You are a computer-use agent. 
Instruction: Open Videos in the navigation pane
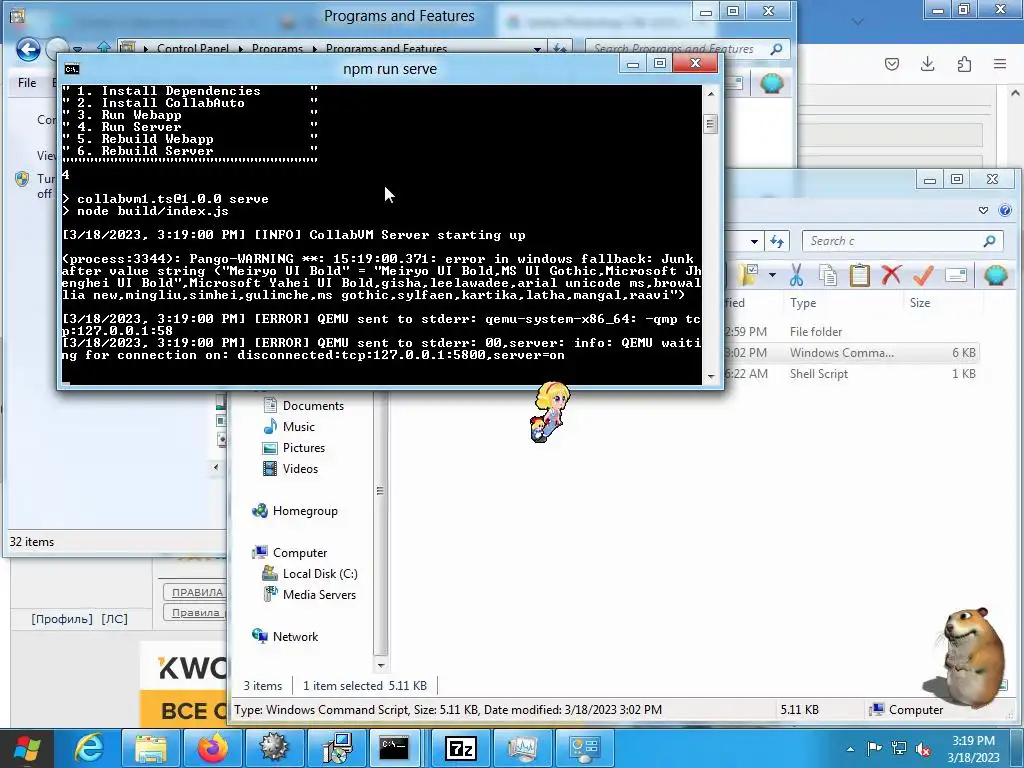pyautogui.click(x=291, y=469)
